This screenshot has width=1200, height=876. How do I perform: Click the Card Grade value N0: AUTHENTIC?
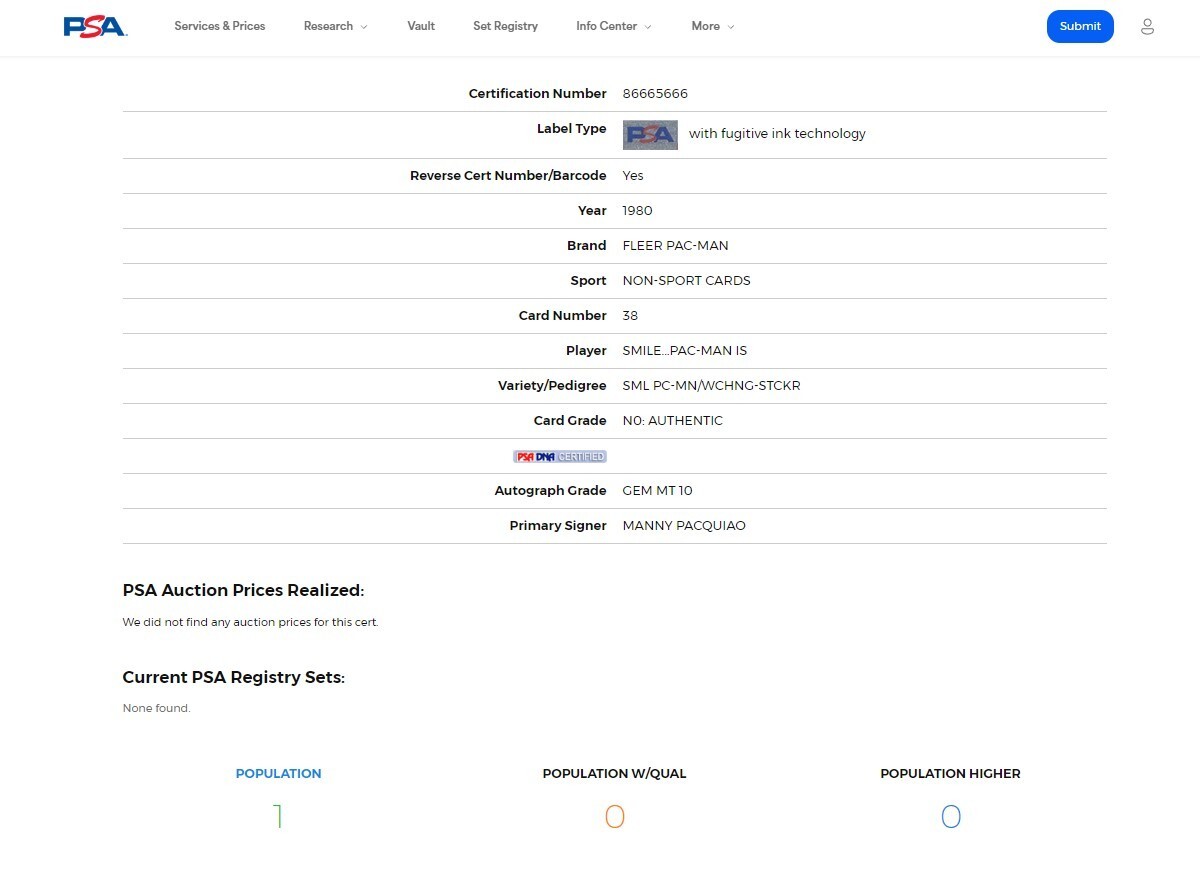click(x=672, y=421)
